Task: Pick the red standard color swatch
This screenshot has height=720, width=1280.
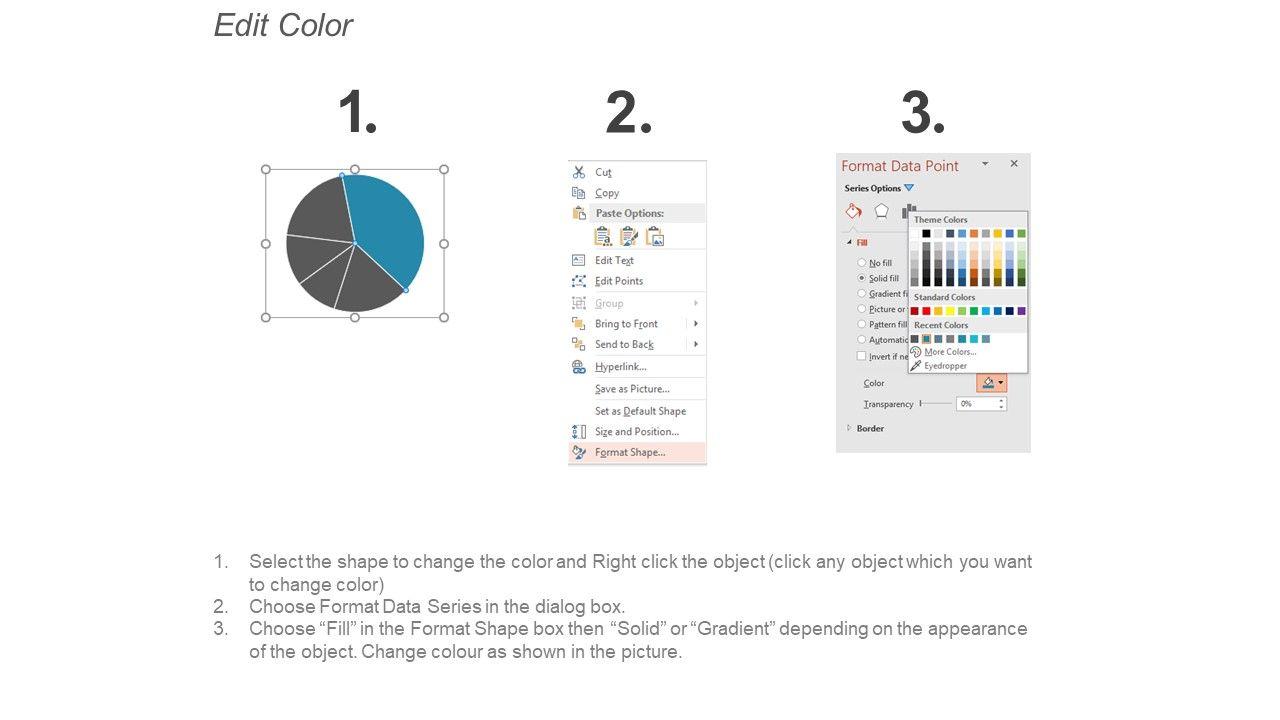Action: pos(926,311)
